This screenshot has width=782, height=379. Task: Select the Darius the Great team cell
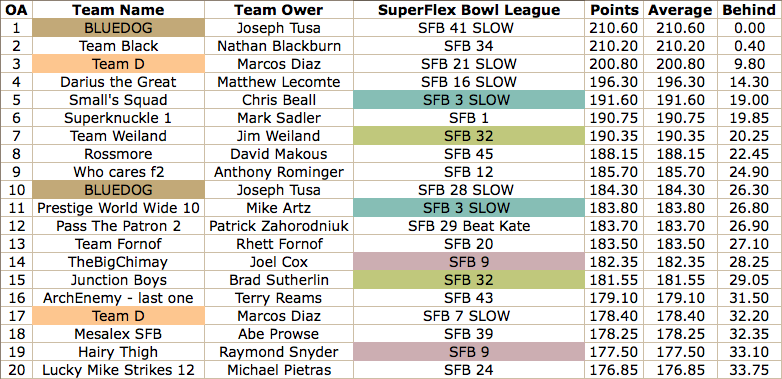[x=118, y=82]
